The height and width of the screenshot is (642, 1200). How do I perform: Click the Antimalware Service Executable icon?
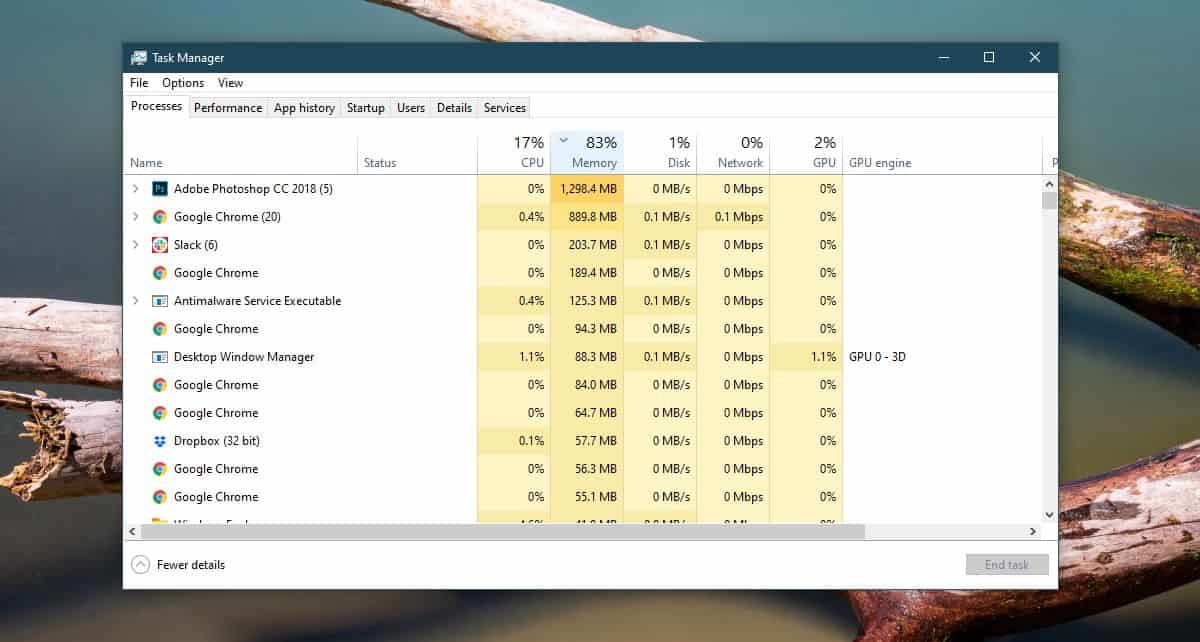click(x=160, y=300)
